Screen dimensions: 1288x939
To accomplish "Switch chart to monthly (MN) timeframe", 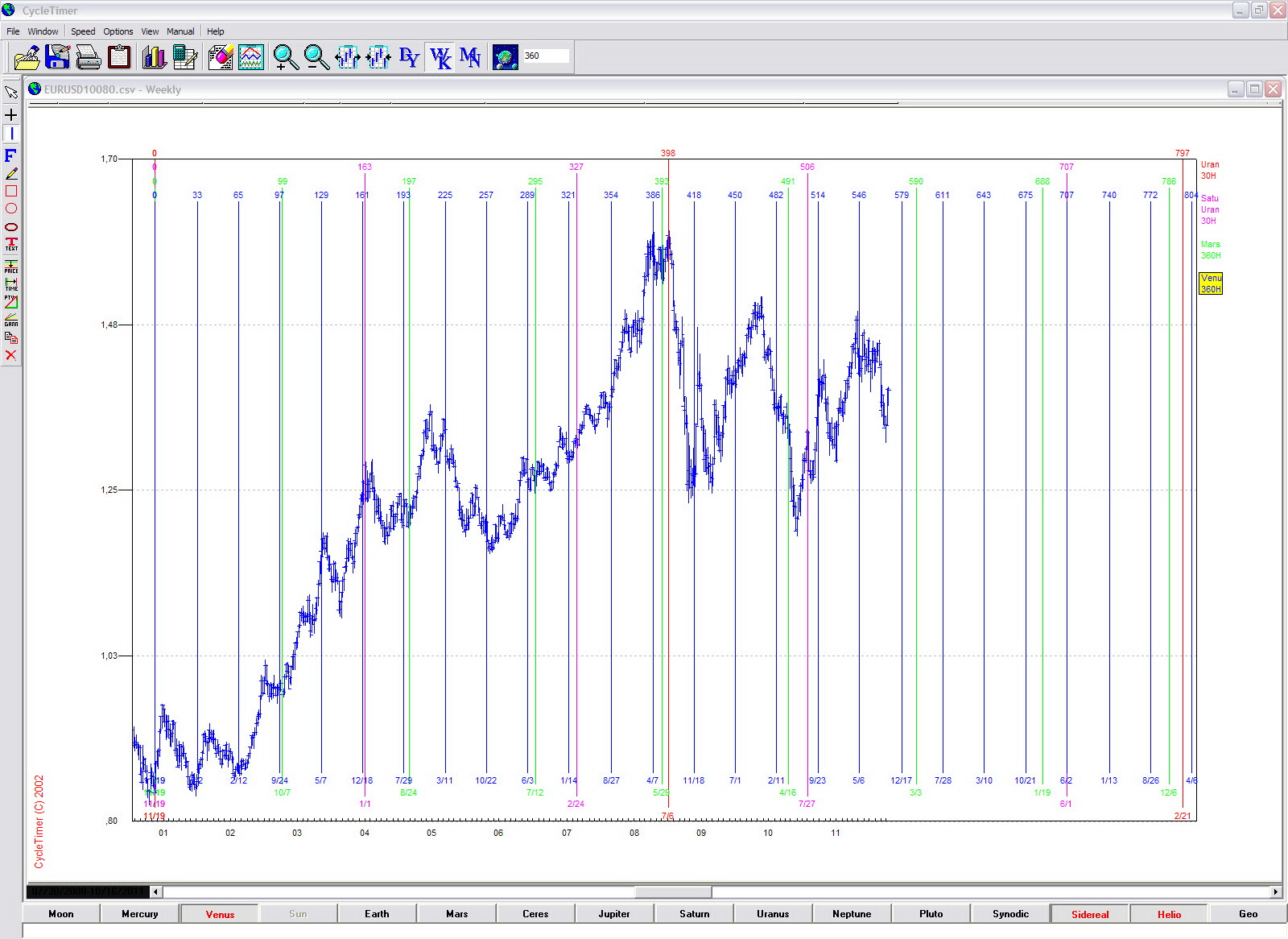I will pos(470,57).
